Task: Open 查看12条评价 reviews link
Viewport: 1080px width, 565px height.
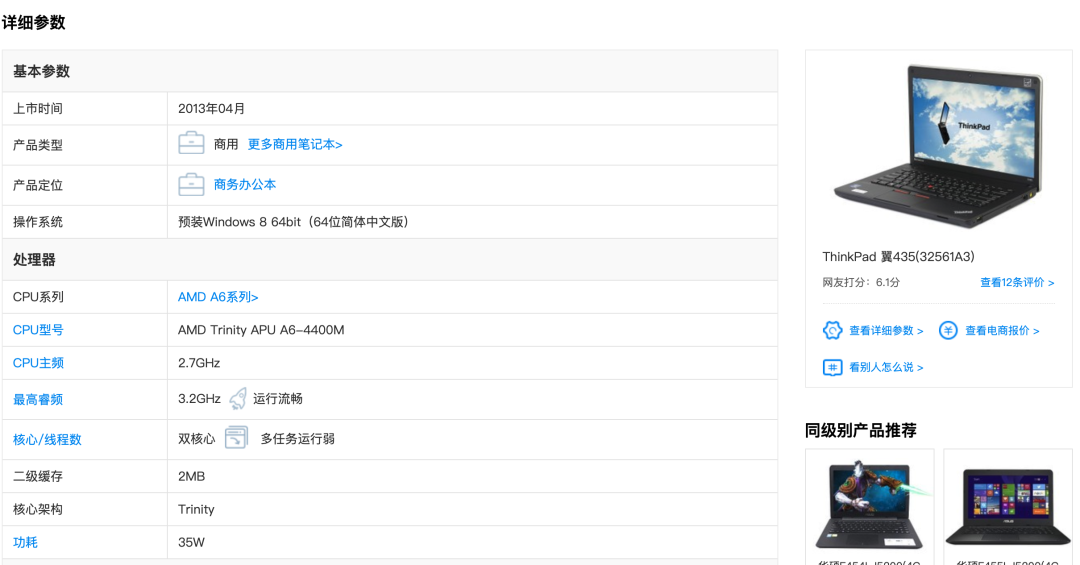Action: tap(1017, 282)
